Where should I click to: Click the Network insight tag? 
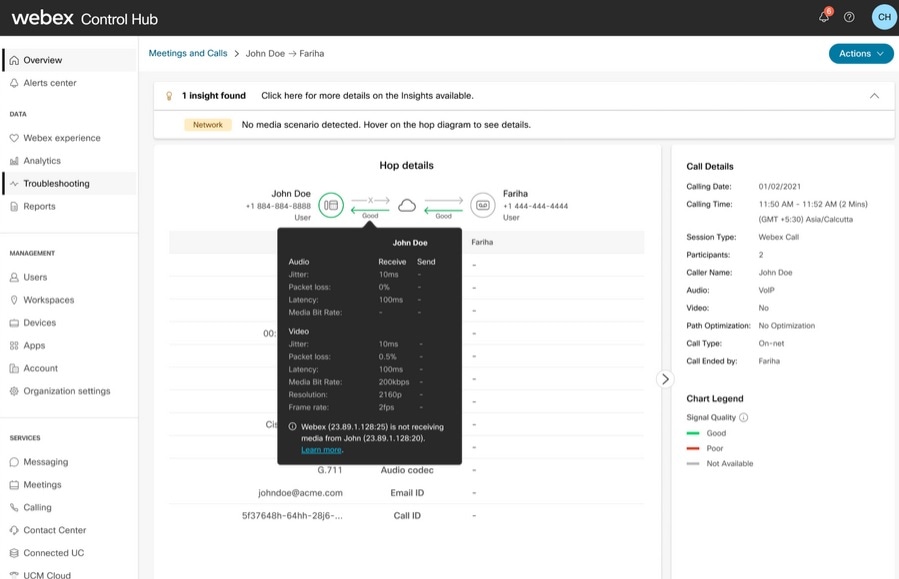[208, 125]
